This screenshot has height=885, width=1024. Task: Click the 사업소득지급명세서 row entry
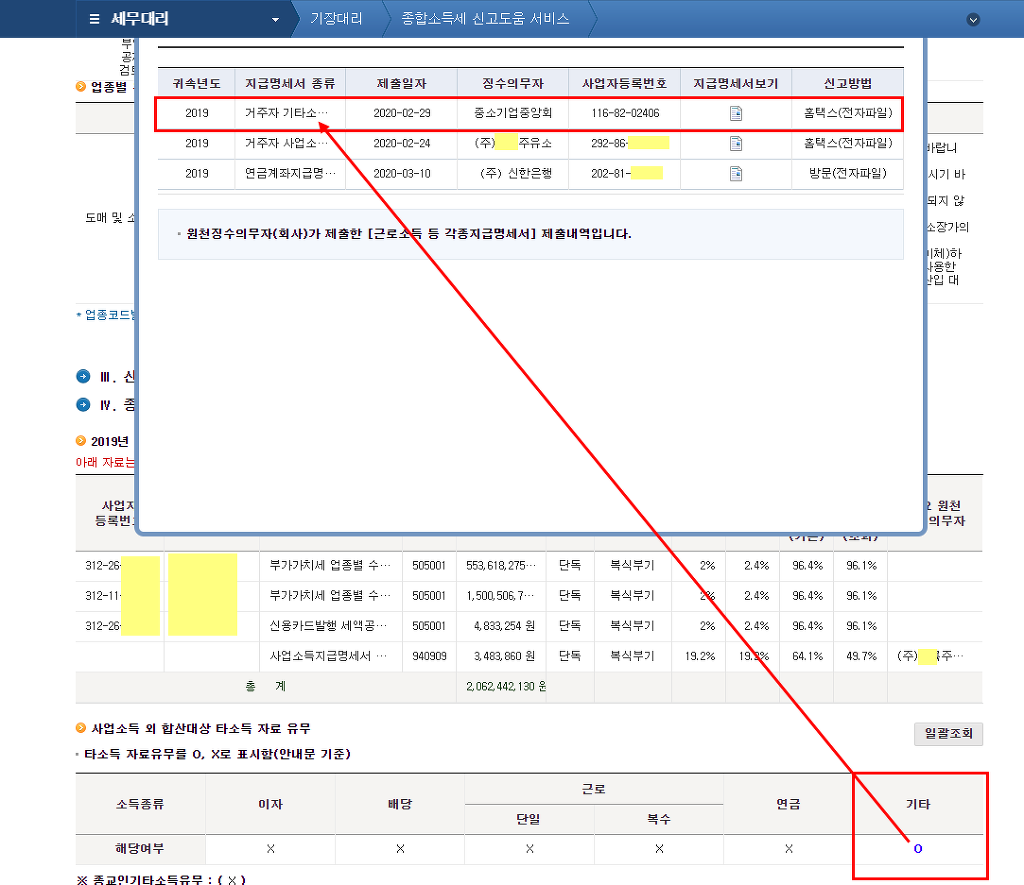point(328,656)
